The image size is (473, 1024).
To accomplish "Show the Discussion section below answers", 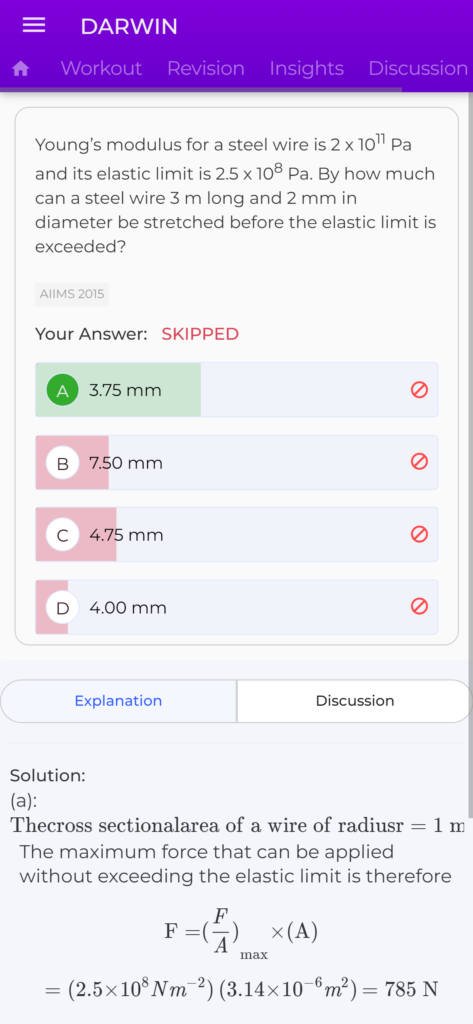I will pos(355,701).
